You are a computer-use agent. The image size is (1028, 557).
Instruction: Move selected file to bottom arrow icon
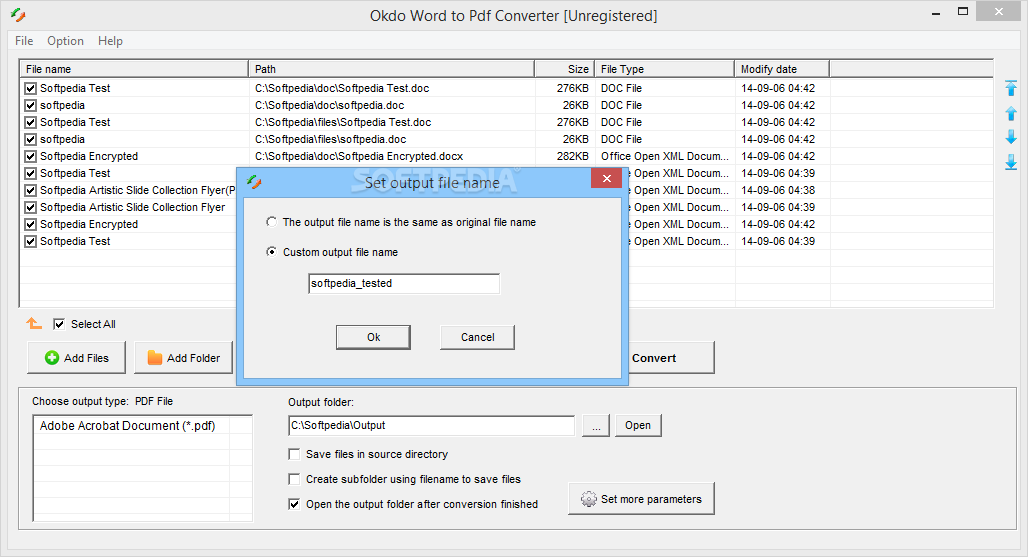[1011, 163]
